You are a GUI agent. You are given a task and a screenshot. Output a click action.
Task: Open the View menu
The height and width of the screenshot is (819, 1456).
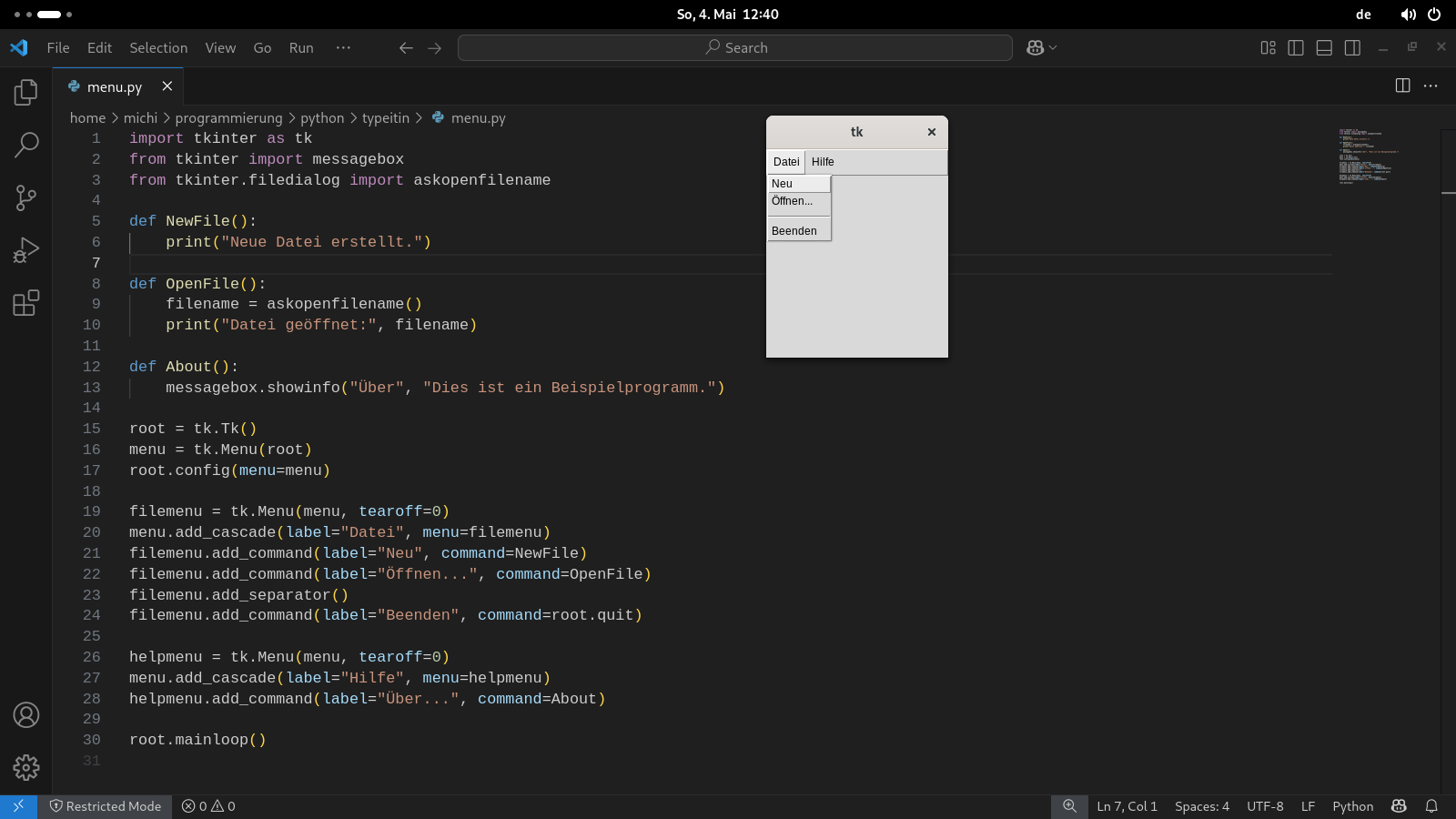coord(220,48)
